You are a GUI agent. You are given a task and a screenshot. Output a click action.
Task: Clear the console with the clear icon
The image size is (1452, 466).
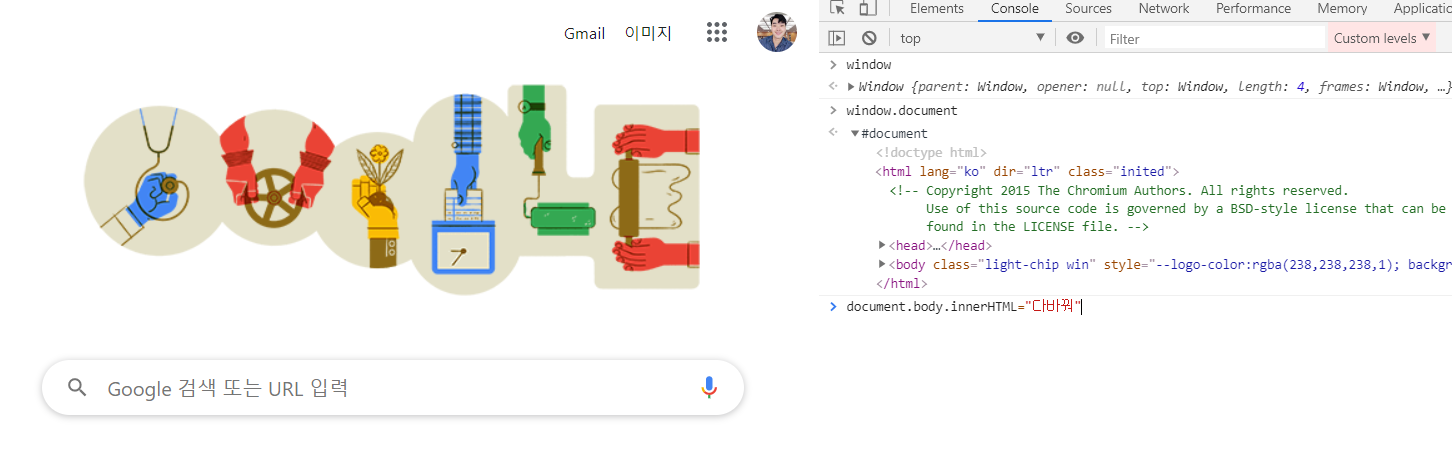[x=869, y=38]
